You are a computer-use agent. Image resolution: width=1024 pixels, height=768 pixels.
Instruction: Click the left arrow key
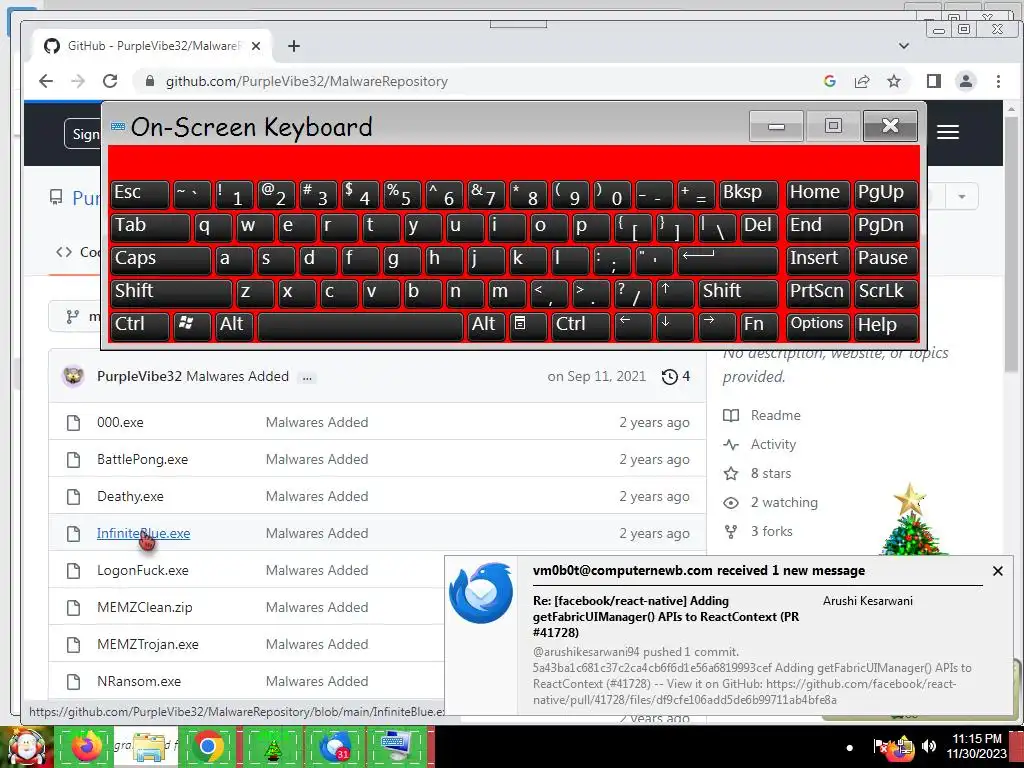coord(633,326)
